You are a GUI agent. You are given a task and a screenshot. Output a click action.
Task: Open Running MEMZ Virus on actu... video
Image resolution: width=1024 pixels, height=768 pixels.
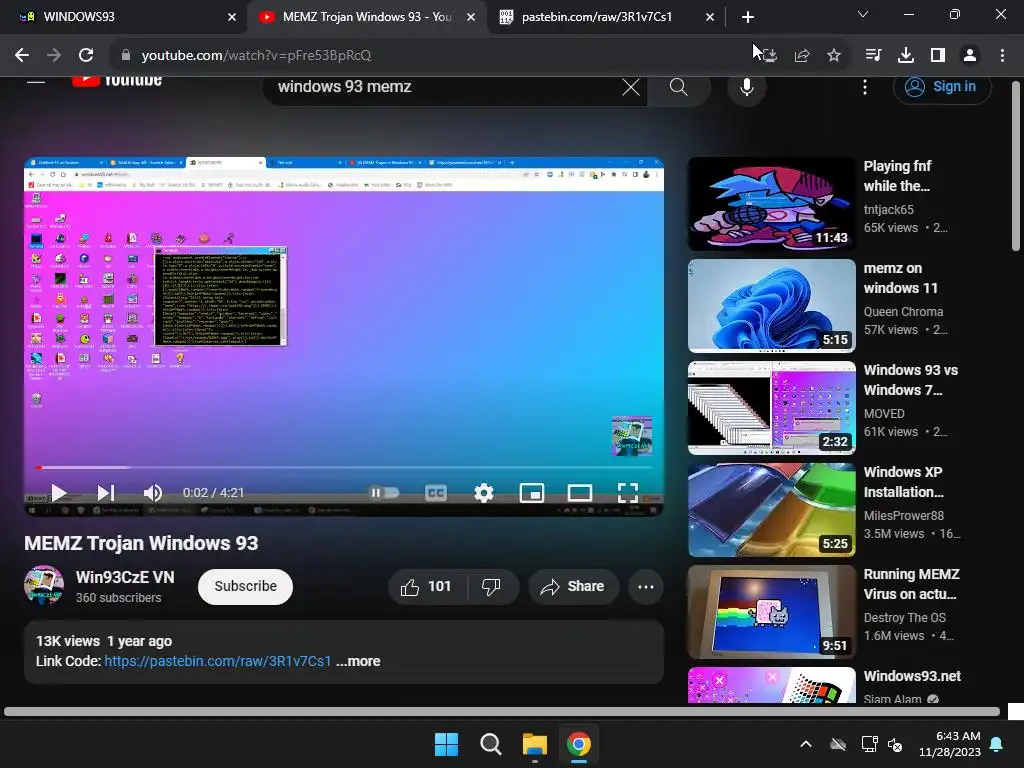[x=771, y=612]
